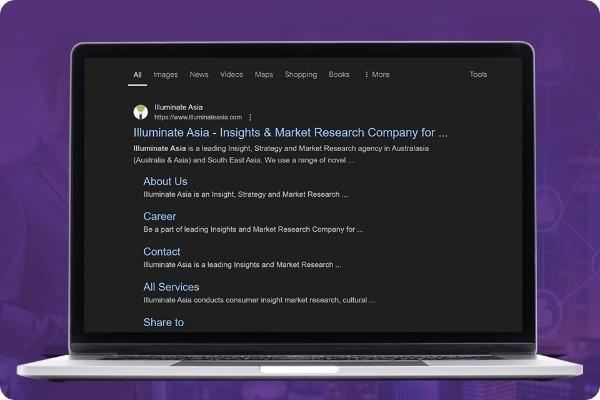This screenshot has width=600, height=400.
Task: Visit the Career sitelink
Action: pos(159,216)
